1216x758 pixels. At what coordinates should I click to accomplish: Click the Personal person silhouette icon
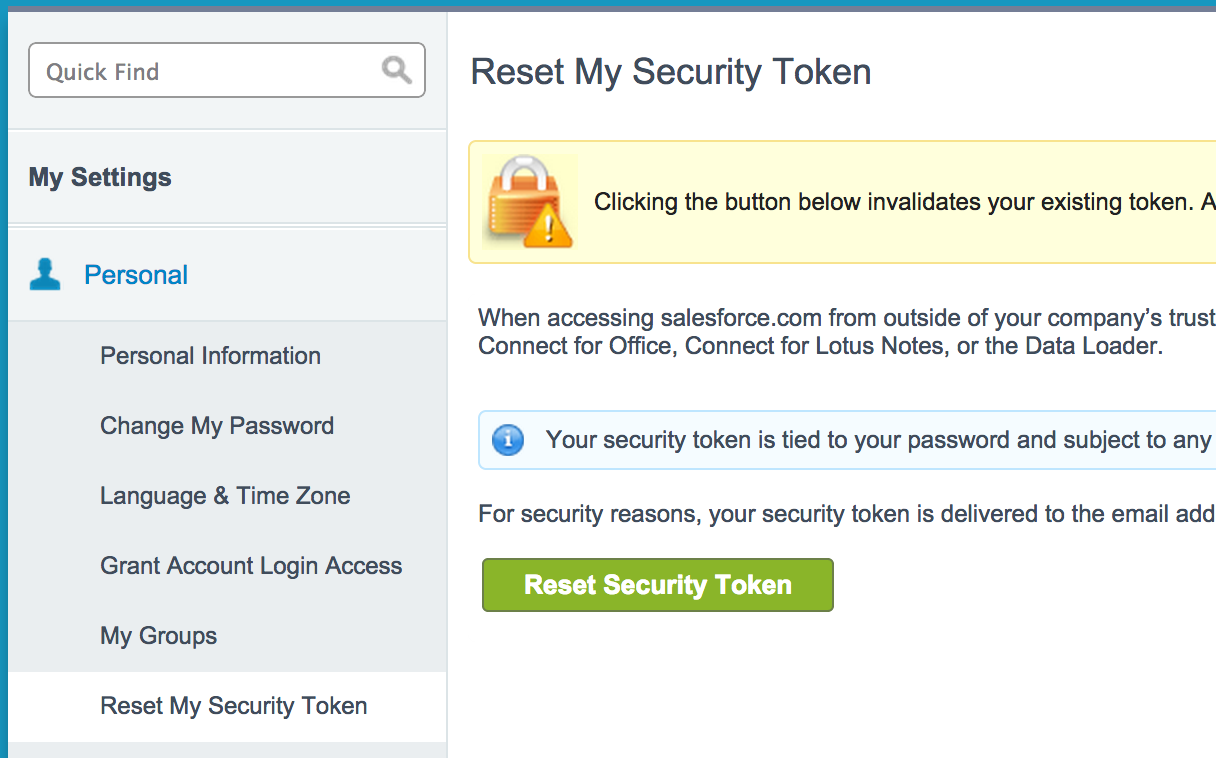pos(45,274)
